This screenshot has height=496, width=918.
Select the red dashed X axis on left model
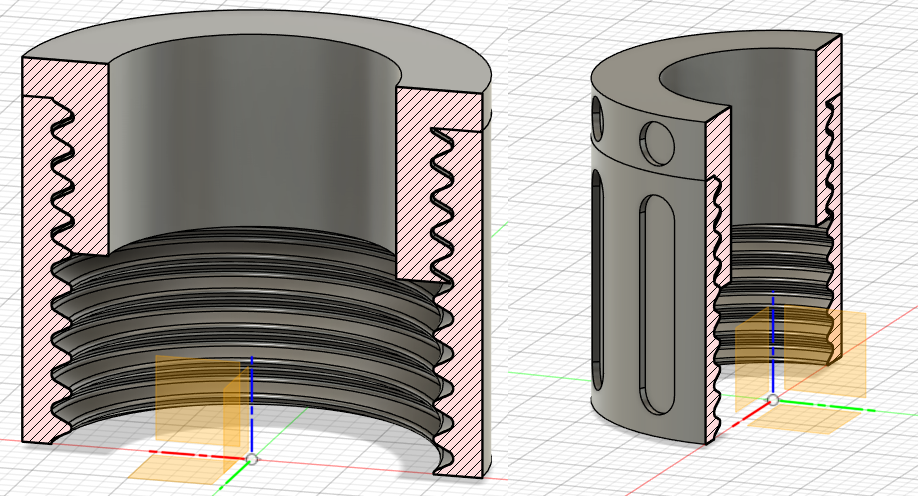click(197, 454)
